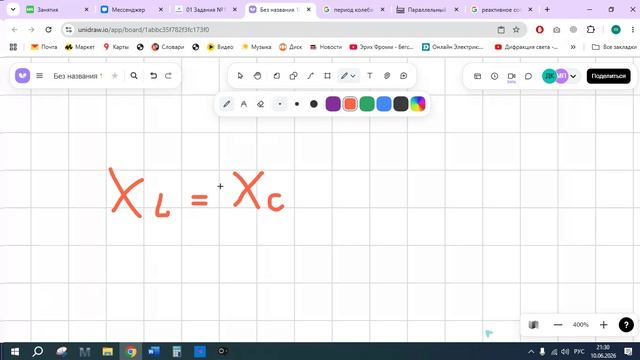Open the Unidraw home logo

(x=22, y=76)
